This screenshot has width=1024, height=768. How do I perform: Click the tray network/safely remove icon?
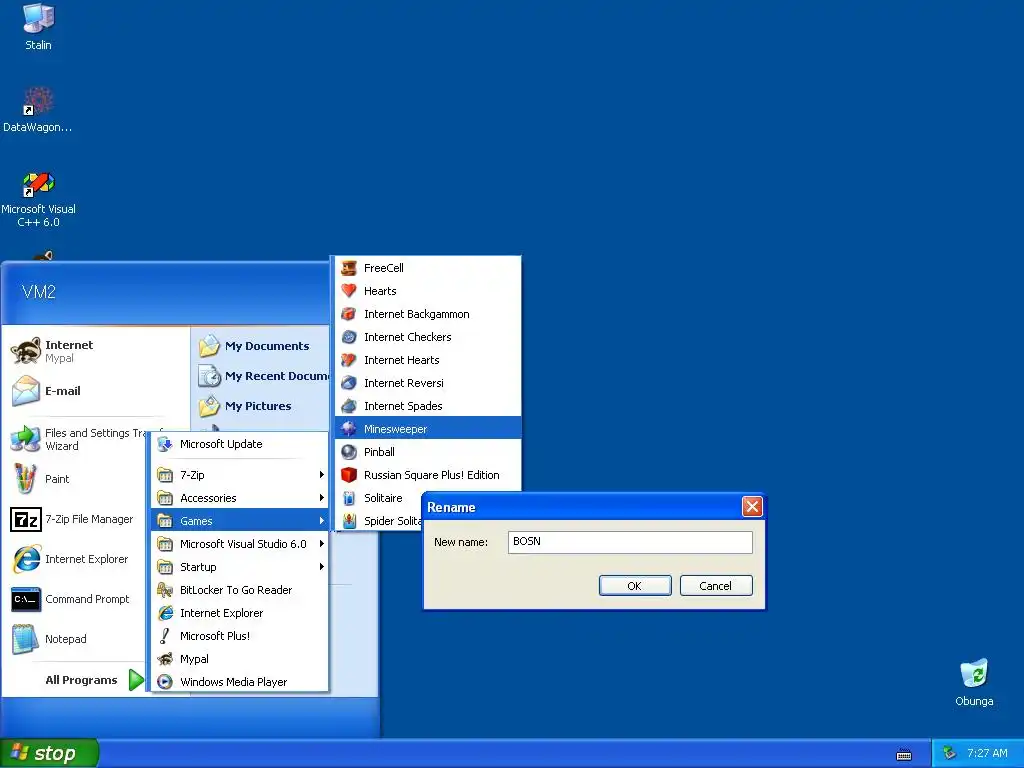[950, 753]
